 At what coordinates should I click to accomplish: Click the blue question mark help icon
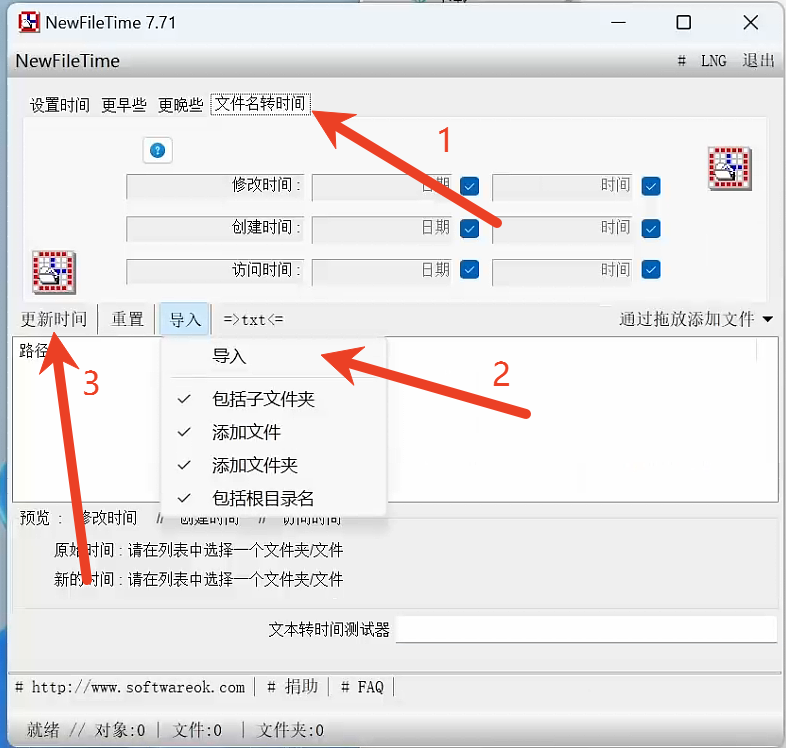tap(157, 150)
